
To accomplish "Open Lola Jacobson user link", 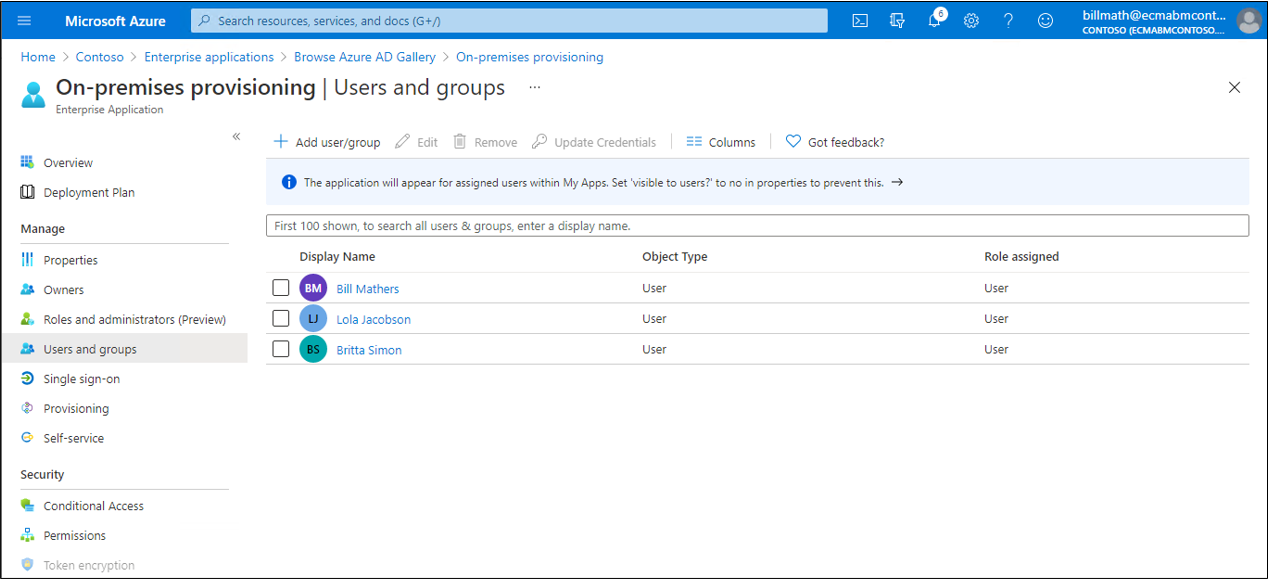I will point(373,319).
